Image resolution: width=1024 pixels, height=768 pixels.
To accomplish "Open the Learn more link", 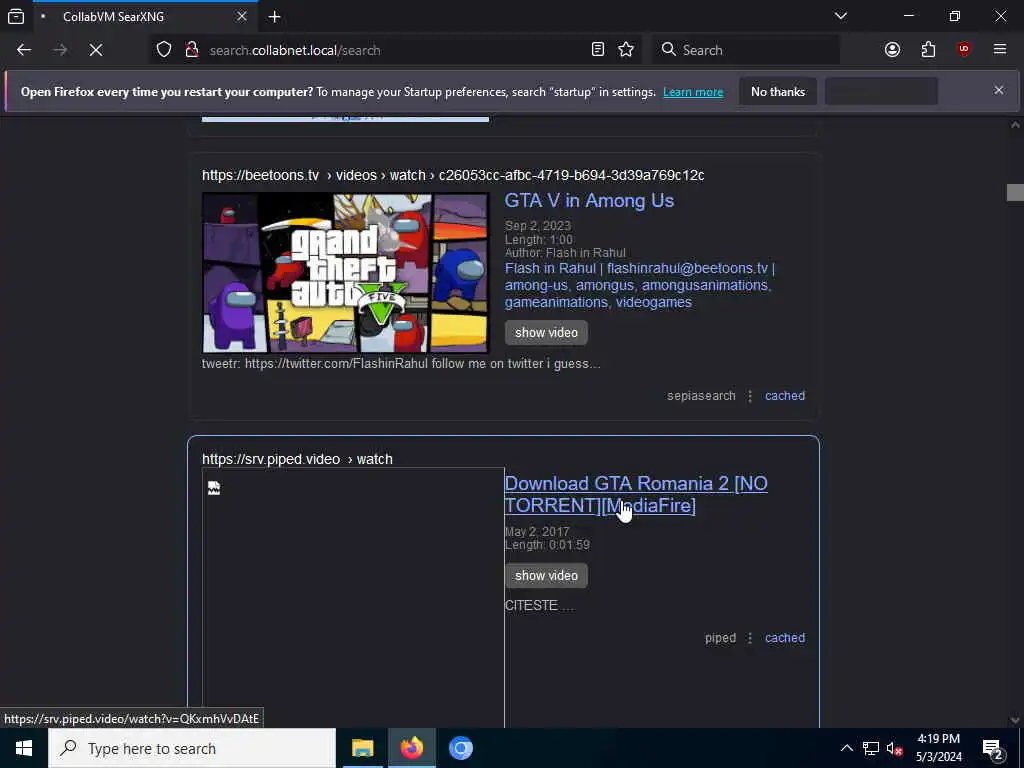I will (x=693, y=92).
